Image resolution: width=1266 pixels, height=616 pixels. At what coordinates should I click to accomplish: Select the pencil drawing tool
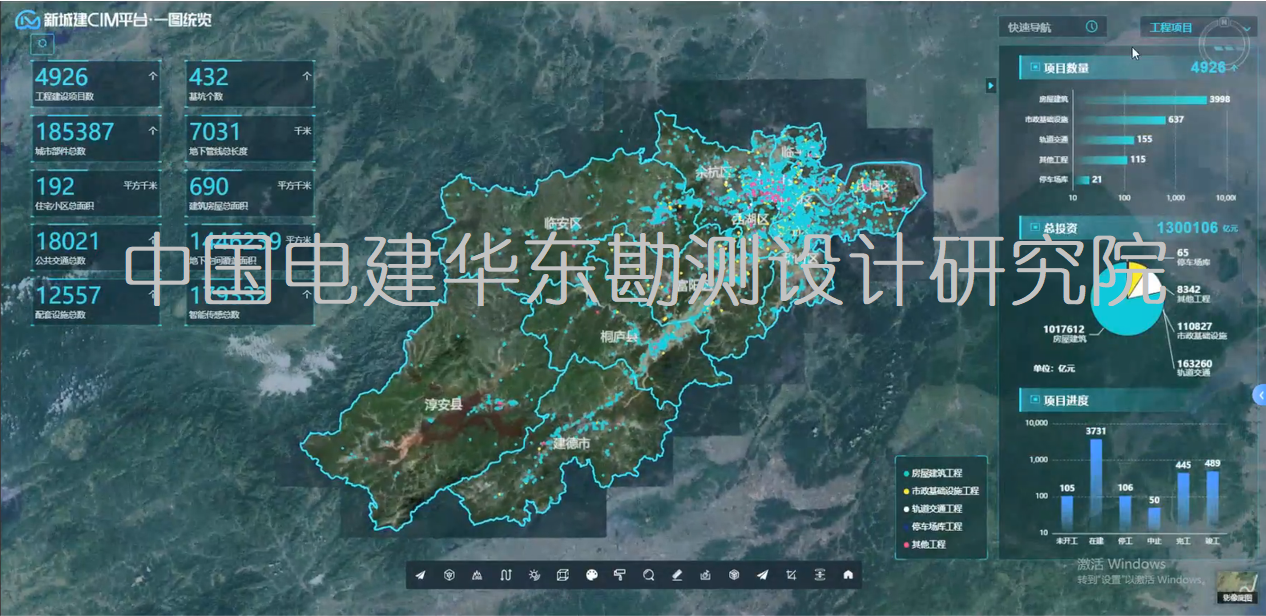[x=677, y=575]
